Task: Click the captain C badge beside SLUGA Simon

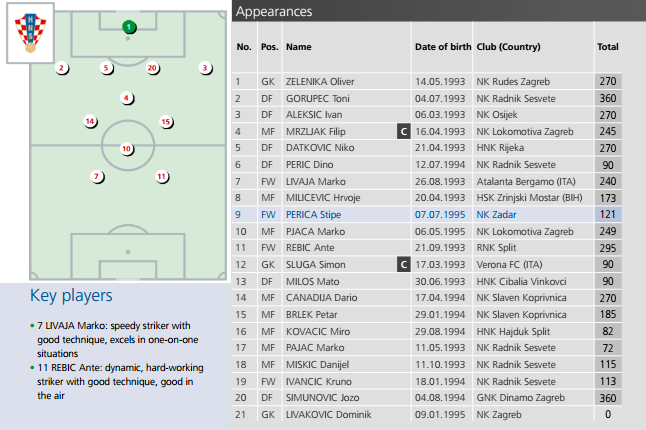Action: [x=404, y=264]
